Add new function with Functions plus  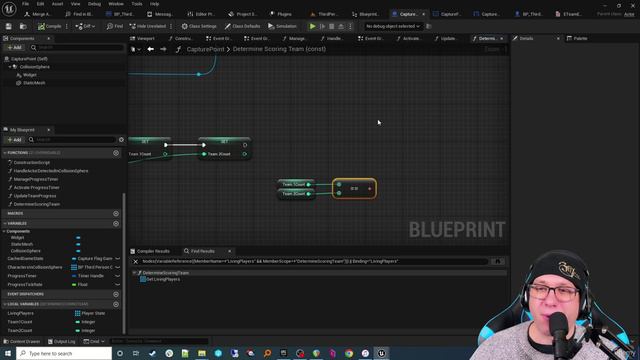pyautogui.click(x=116, y=153)
